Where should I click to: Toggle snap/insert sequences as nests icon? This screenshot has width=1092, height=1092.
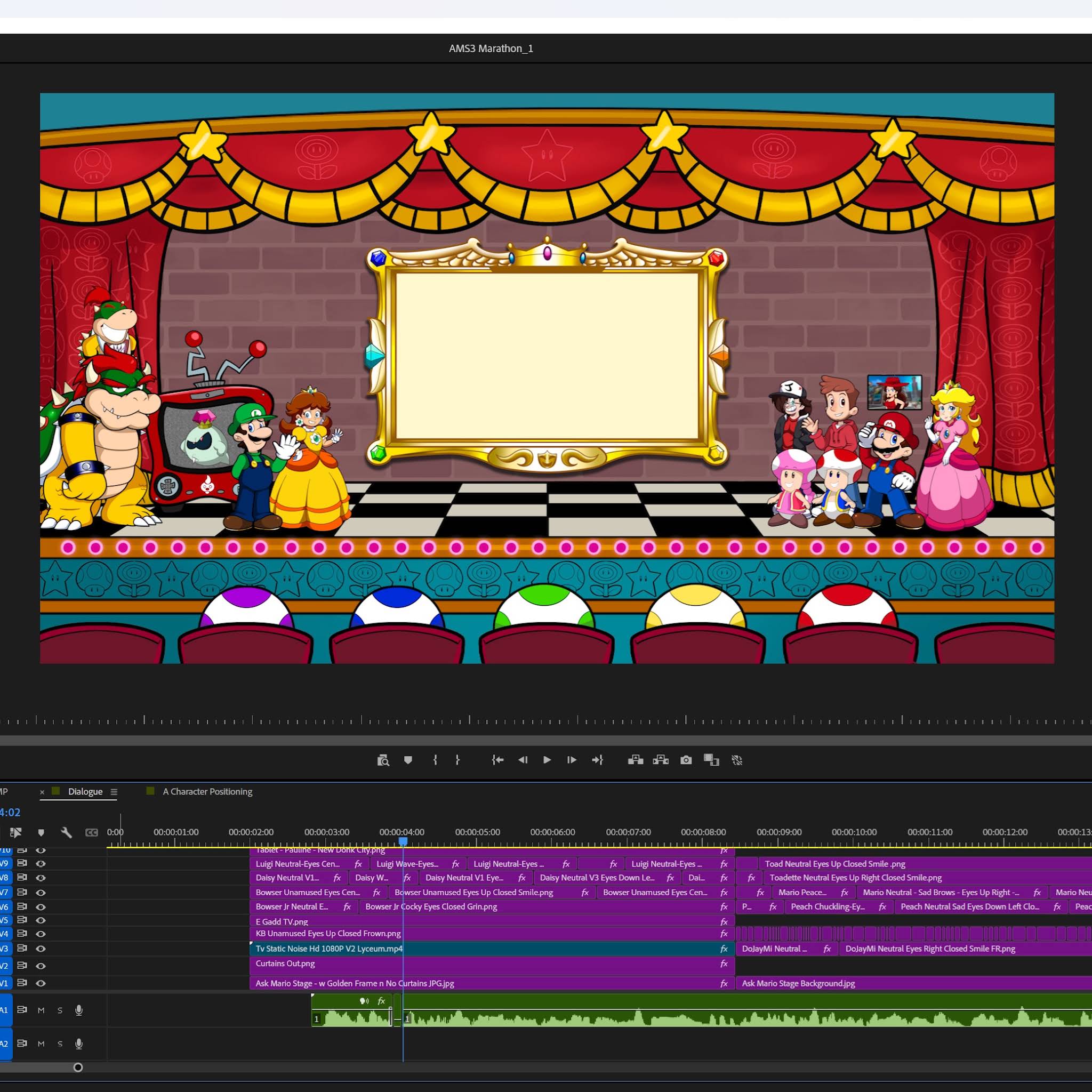click(x=16, y=832)
